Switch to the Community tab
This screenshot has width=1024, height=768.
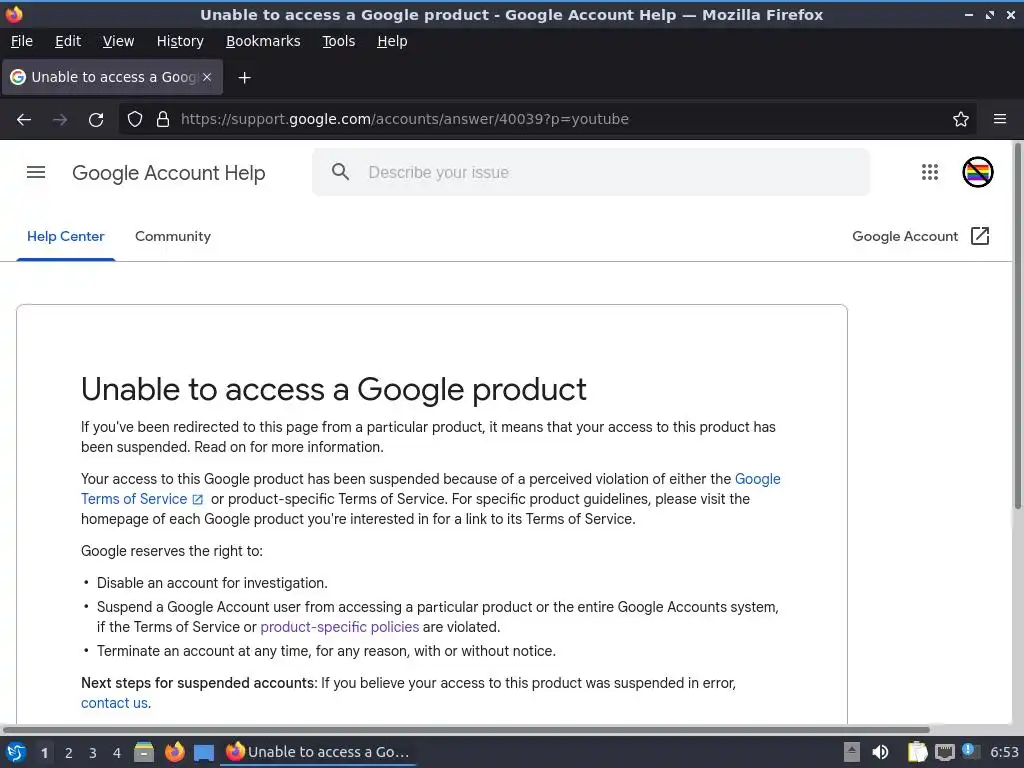(172, 236)
